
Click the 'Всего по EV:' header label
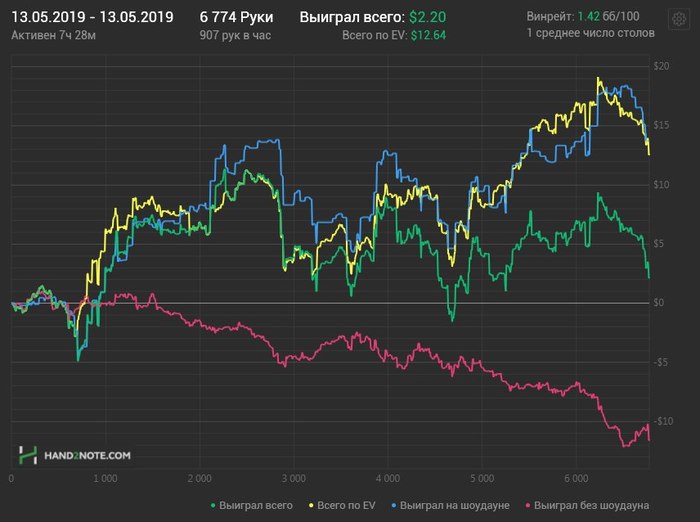coord(375,35)
